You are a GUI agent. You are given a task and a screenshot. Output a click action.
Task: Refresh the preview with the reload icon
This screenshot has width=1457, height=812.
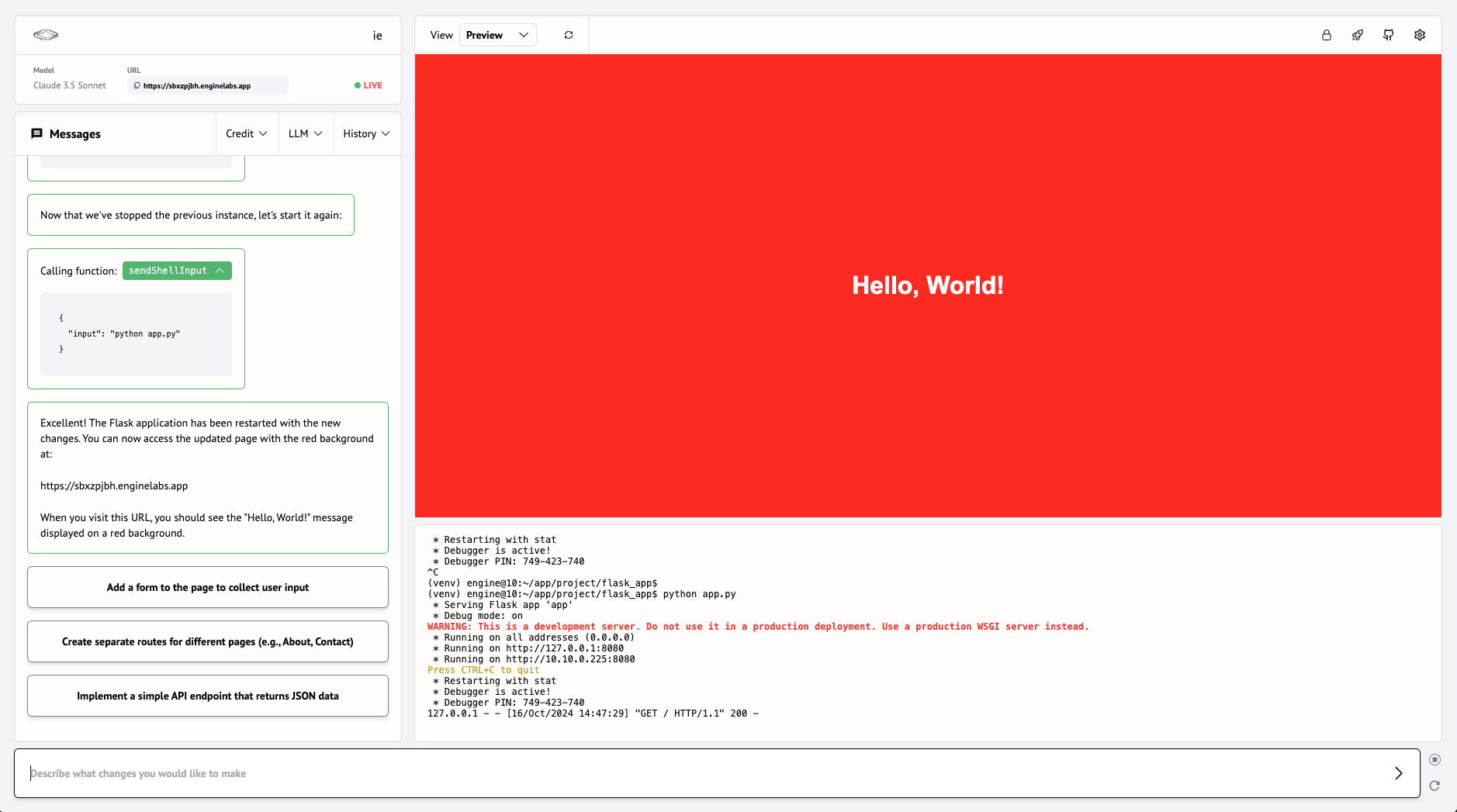coord(569,35)
